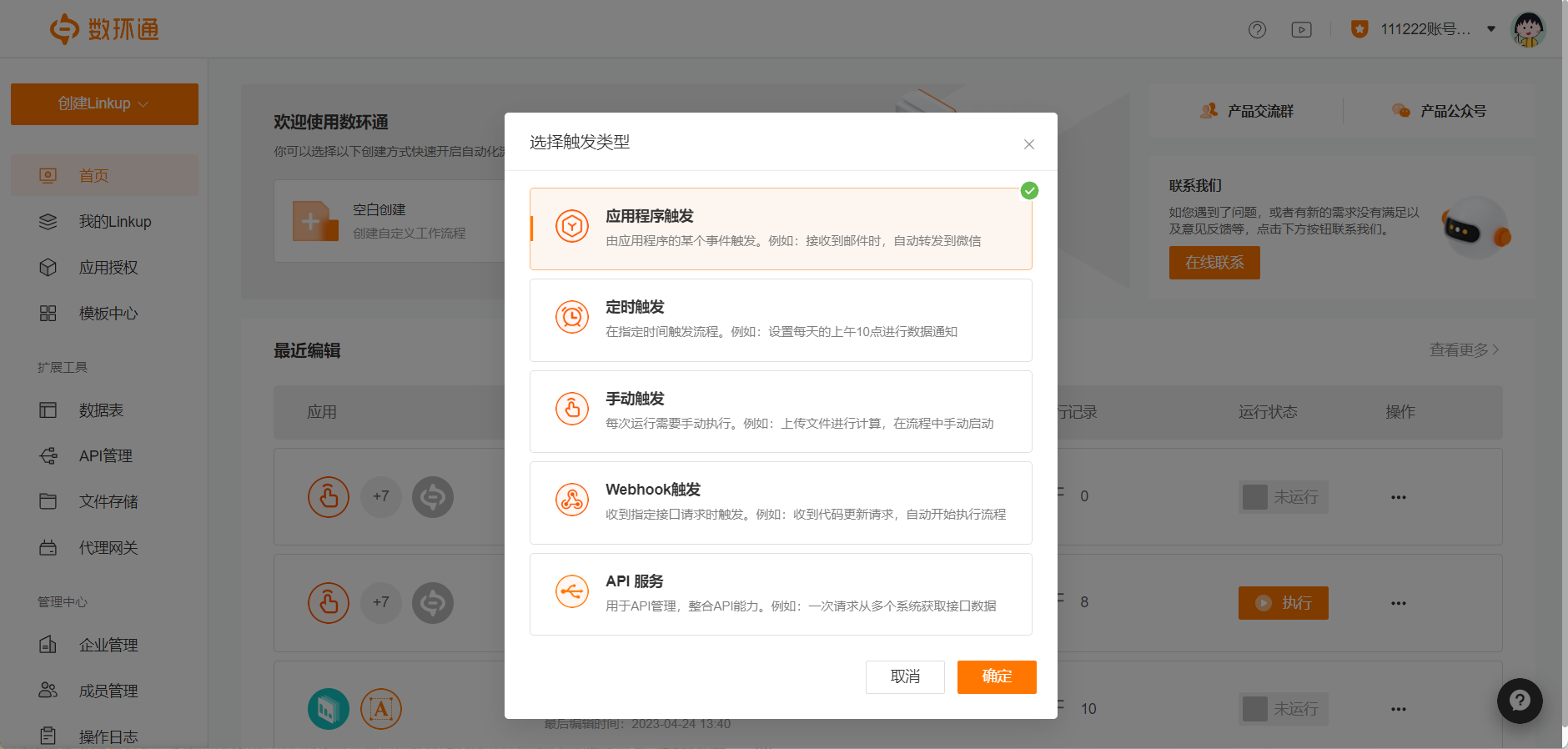This screenshot has height=749, width=1568.
Task: Confirm selection with 确定 button
Action: coord(996,676)
